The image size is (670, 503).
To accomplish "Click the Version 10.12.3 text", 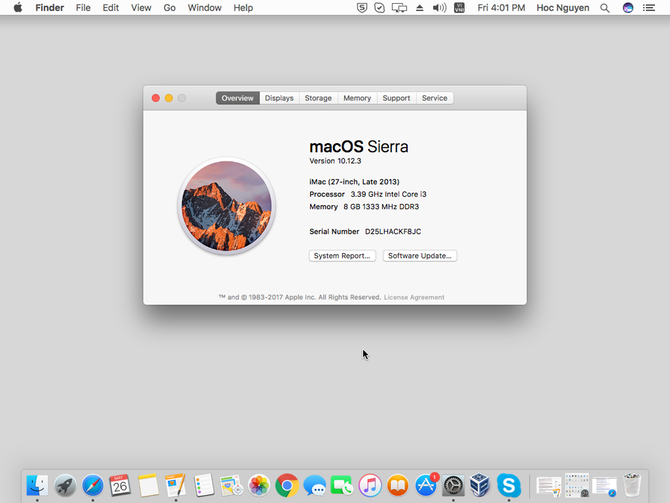I will coord(335,161).
